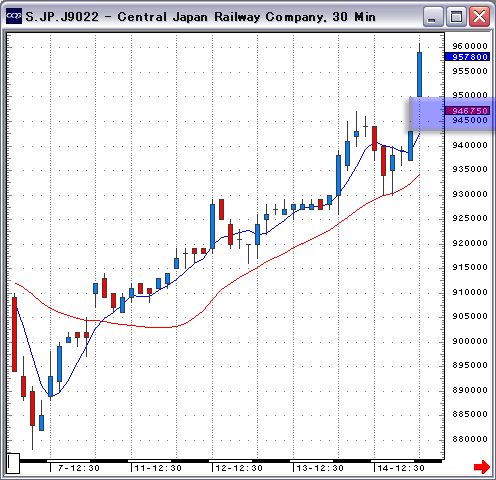The width and height of the screenshot is (496, 480).
Task: Minimize the Central Japan Railway chart window
Action: click(433, 17)
